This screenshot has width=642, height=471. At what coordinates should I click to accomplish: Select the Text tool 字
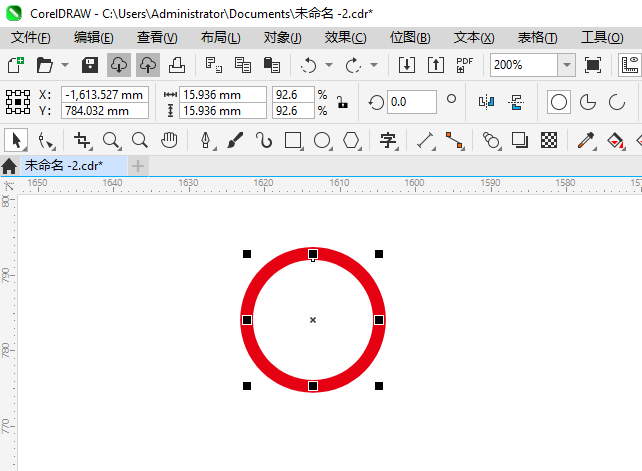pyautogui.click(x=388, y=140)
